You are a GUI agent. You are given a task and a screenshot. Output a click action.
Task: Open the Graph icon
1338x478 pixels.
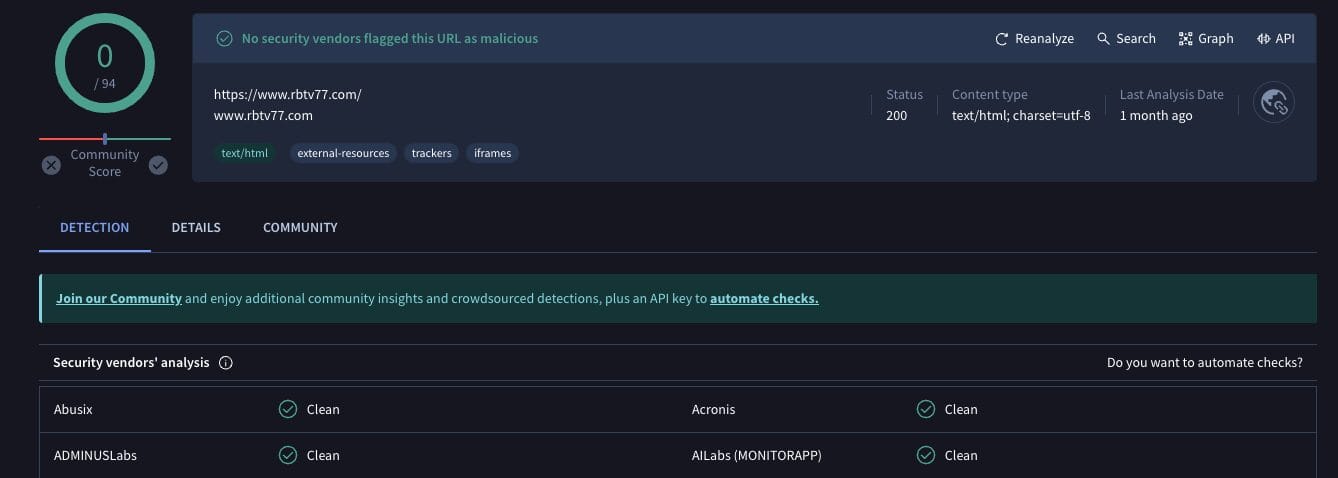tap(1185, 39)
